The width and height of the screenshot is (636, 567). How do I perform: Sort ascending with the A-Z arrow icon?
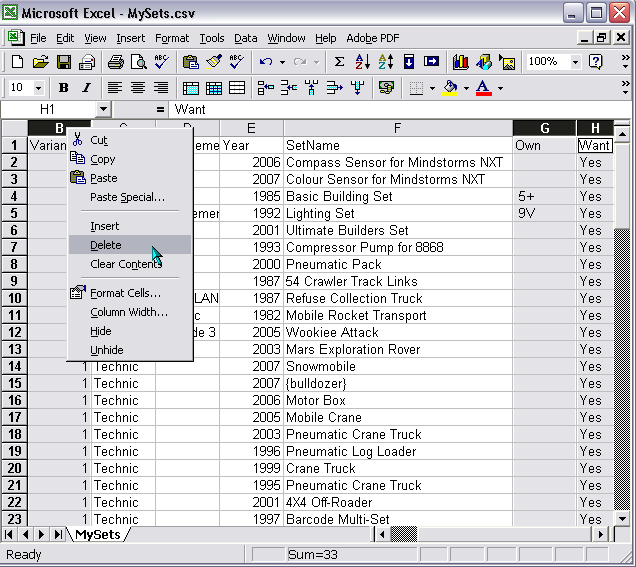click(x=362, y=62)
